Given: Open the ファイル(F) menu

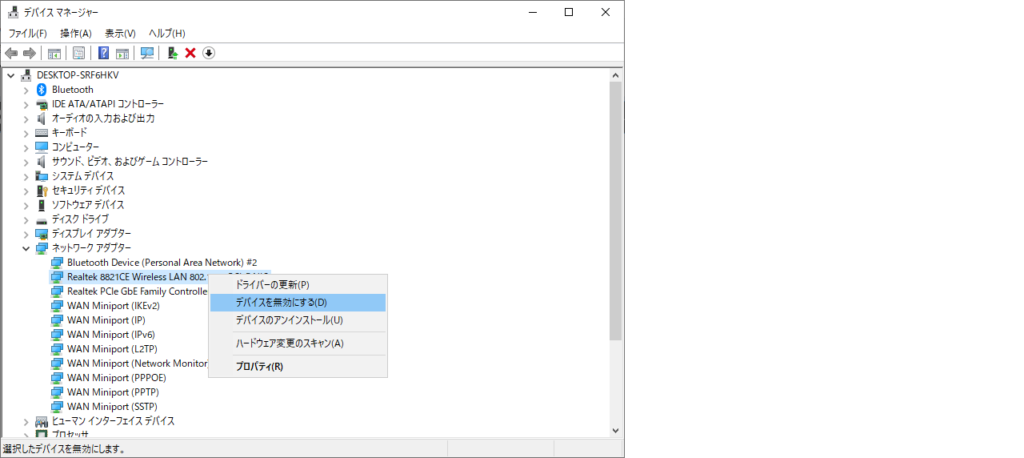Looking at the screenshot, I should 28,33.
